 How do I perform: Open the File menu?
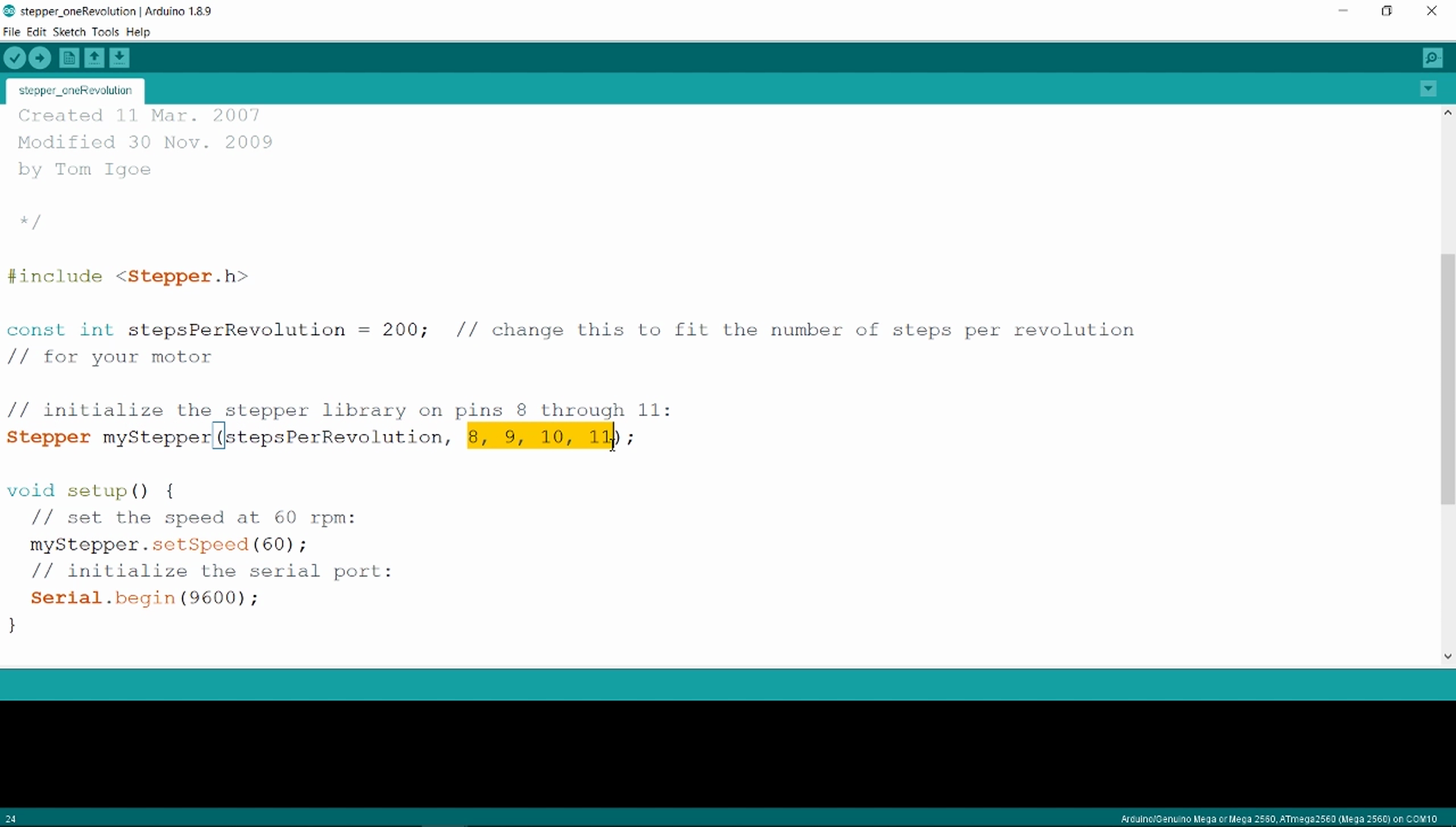click(x=12, y=32)
